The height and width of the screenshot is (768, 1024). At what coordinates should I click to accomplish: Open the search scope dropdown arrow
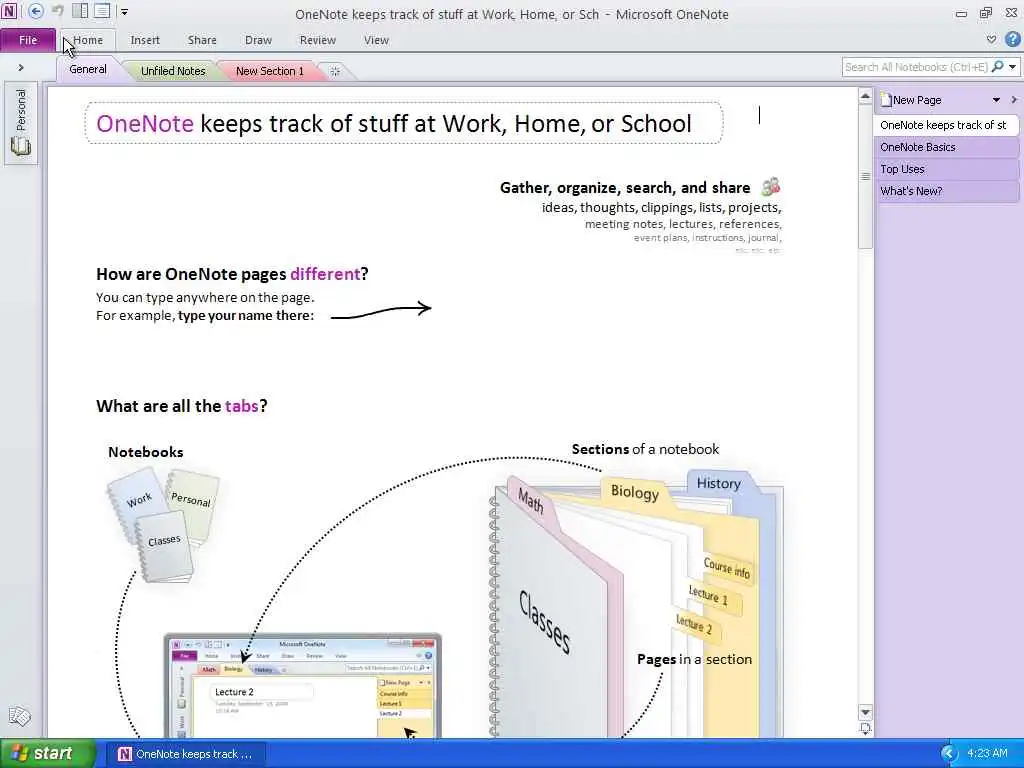(x=1012, y=67)
